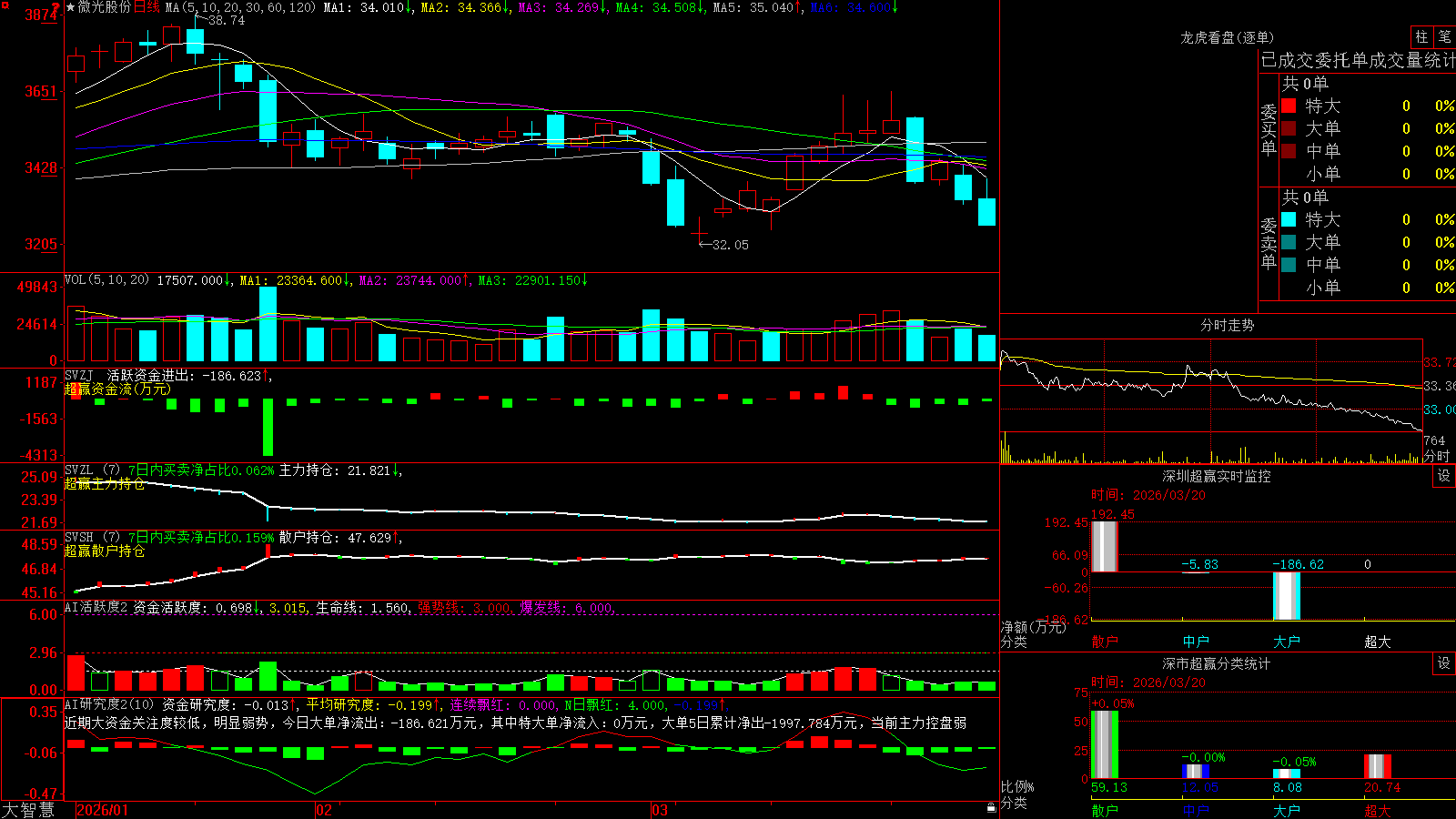Open 设 settings for 深圳超赢实时监控

tap(1444, 476)
